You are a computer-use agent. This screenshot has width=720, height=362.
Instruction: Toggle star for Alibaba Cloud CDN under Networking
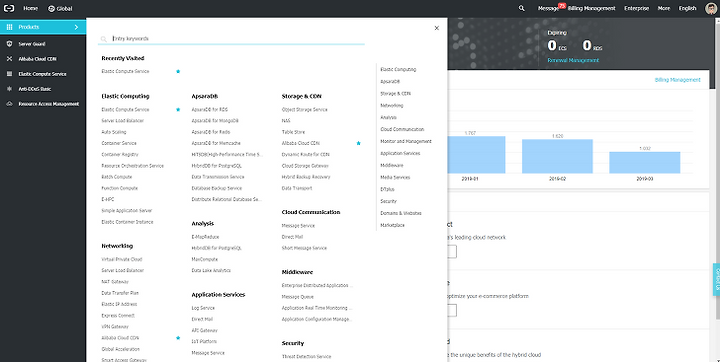(178, 338)
